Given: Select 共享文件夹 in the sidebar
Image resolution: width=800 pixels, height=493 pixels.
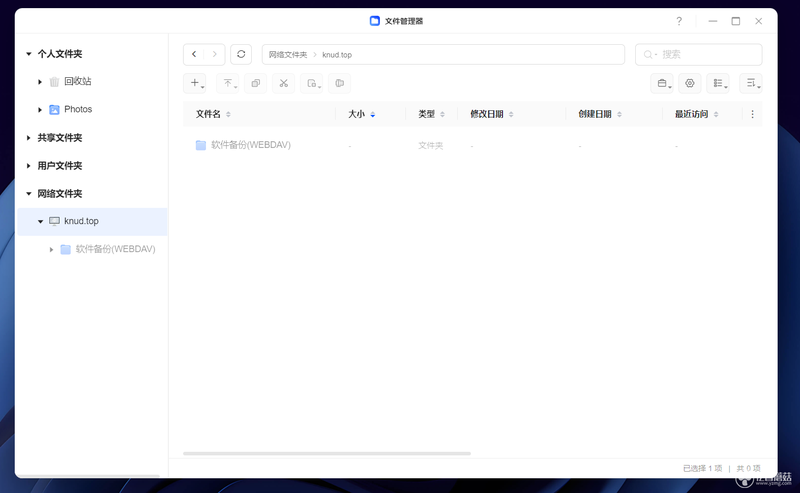Looking at the screenshot, I should (60, 138).
